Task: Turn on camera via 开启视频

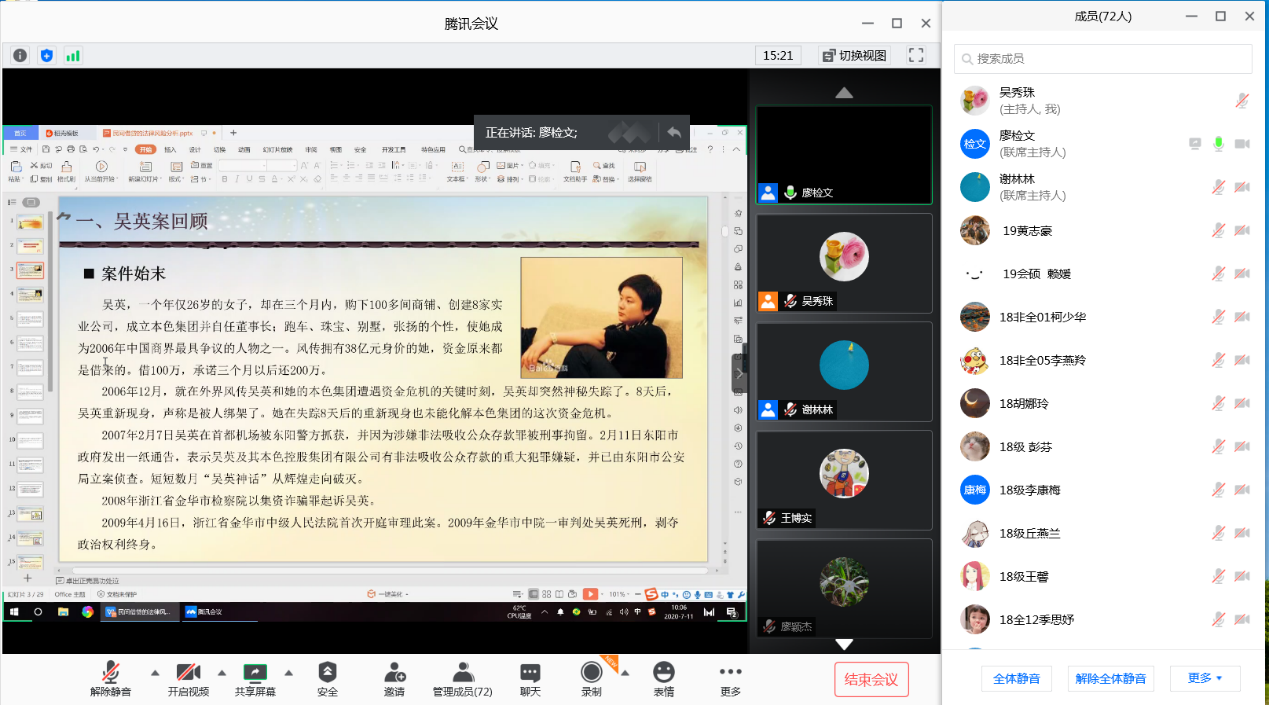Action: [x=188, y=673]
